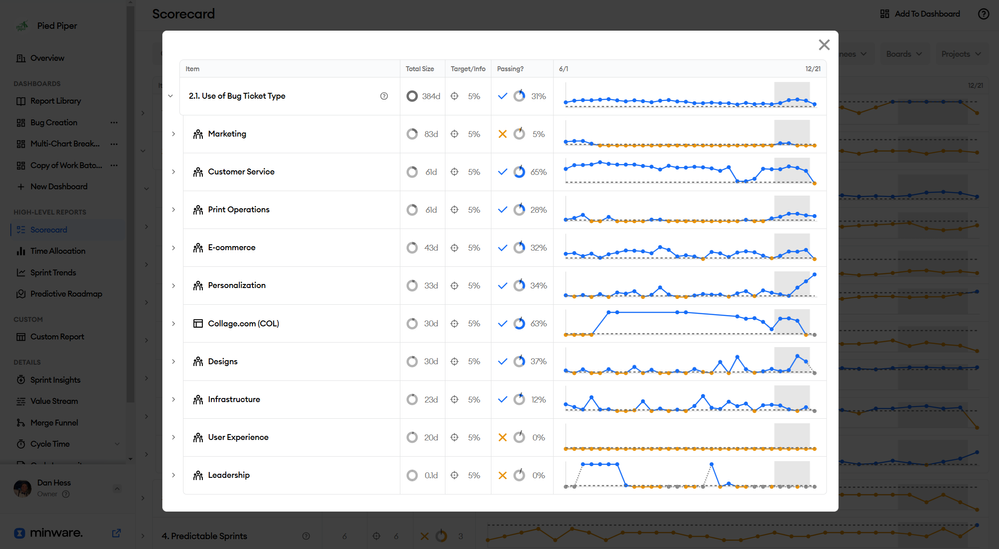Open minware external link icon
This screenshot has width=999, height=549.
pos(117,533)
